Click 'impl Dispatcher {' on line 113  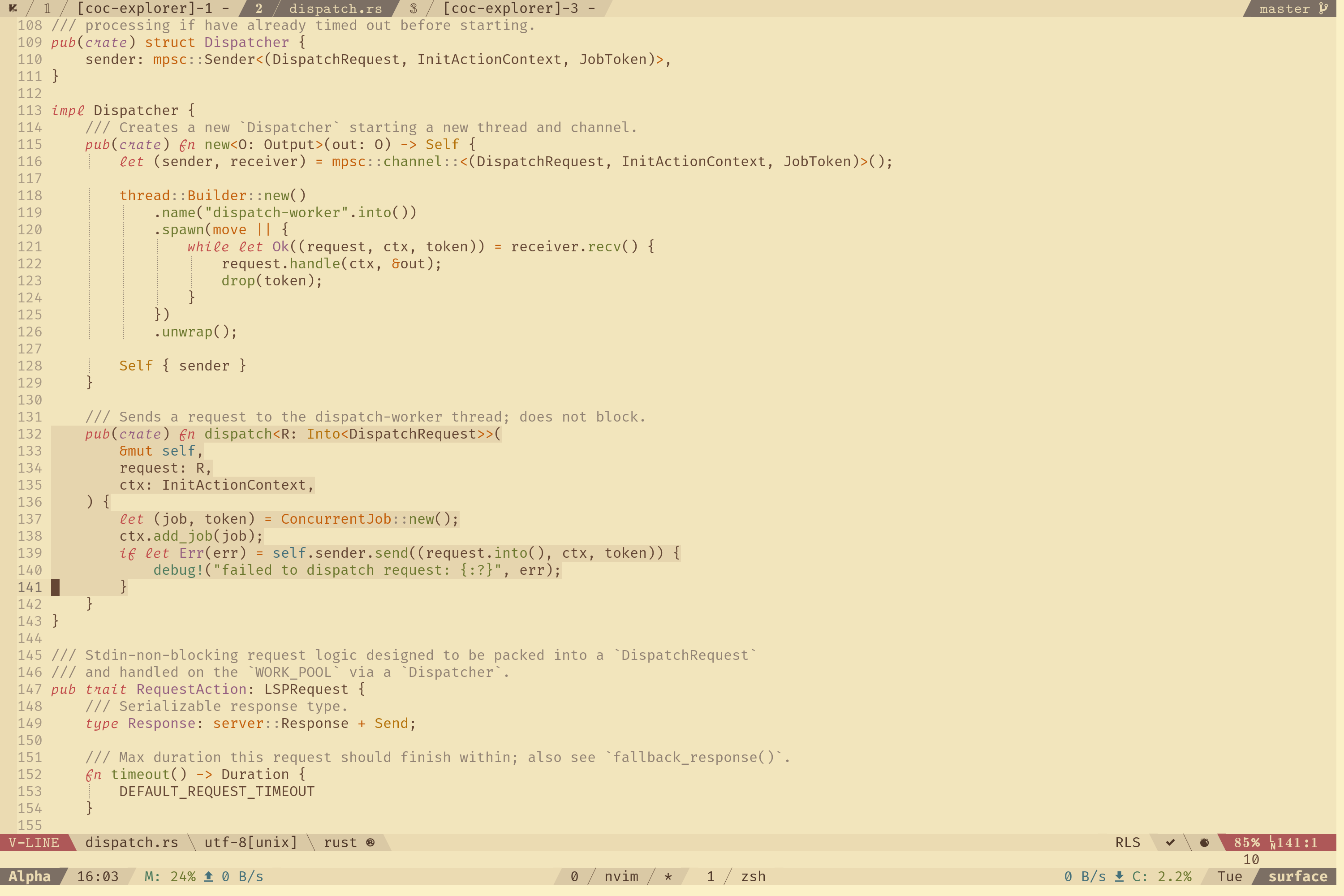[x=124, y=111]
